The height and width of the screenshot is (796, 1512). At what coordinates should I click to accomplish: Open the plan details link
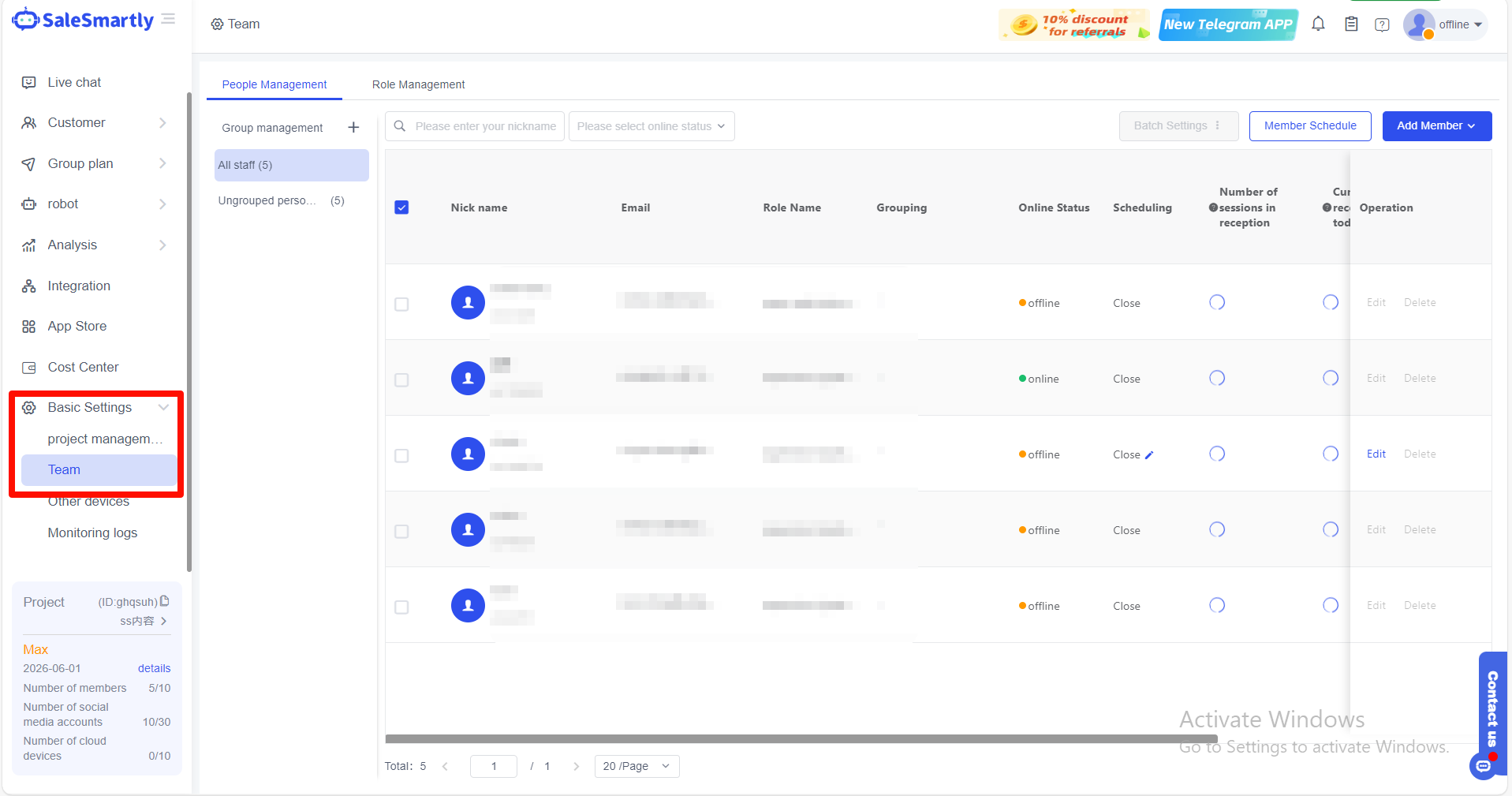[154, 668]
